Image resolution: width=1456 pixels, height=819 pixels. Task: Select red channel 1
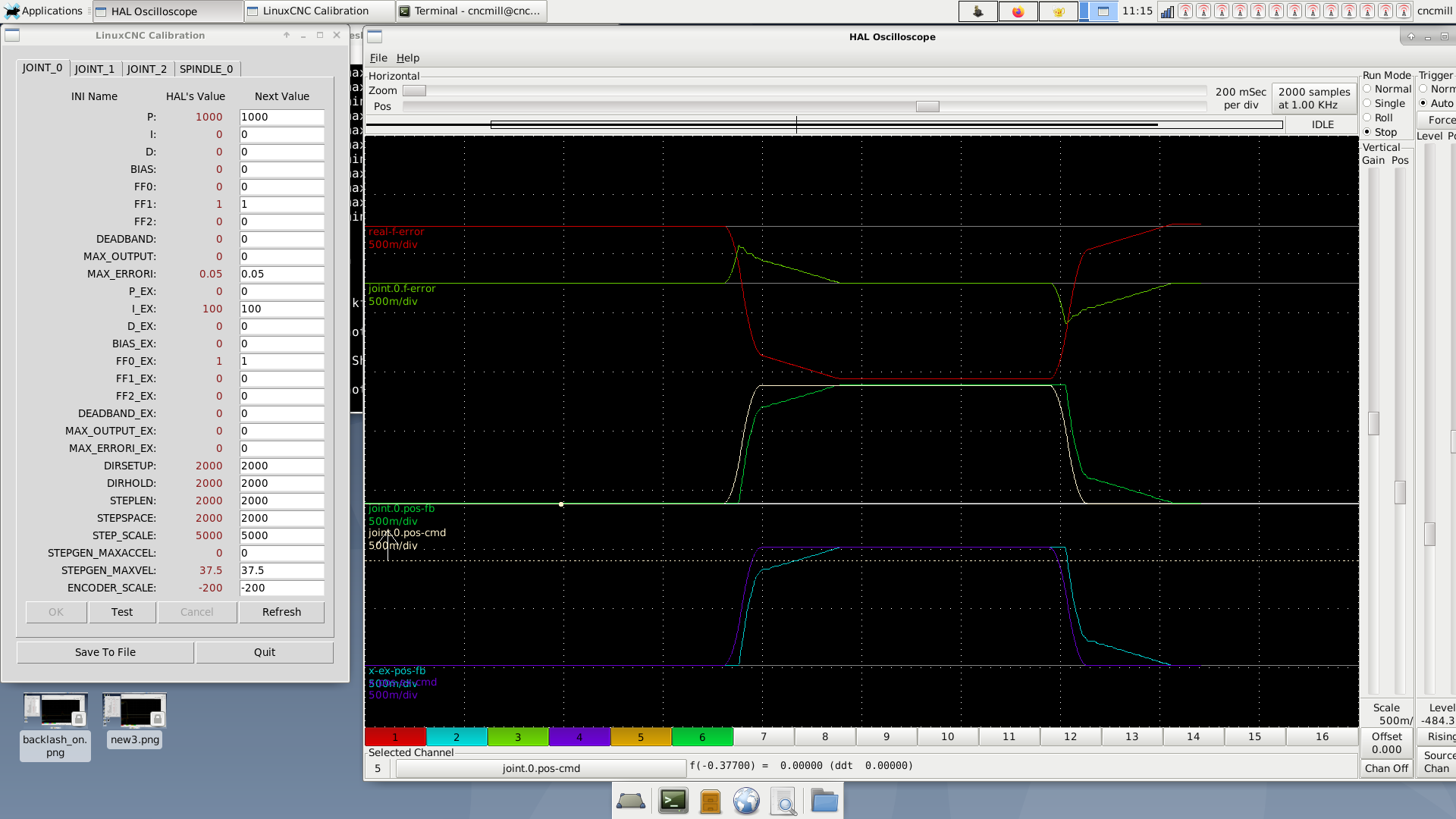point(395,736)
